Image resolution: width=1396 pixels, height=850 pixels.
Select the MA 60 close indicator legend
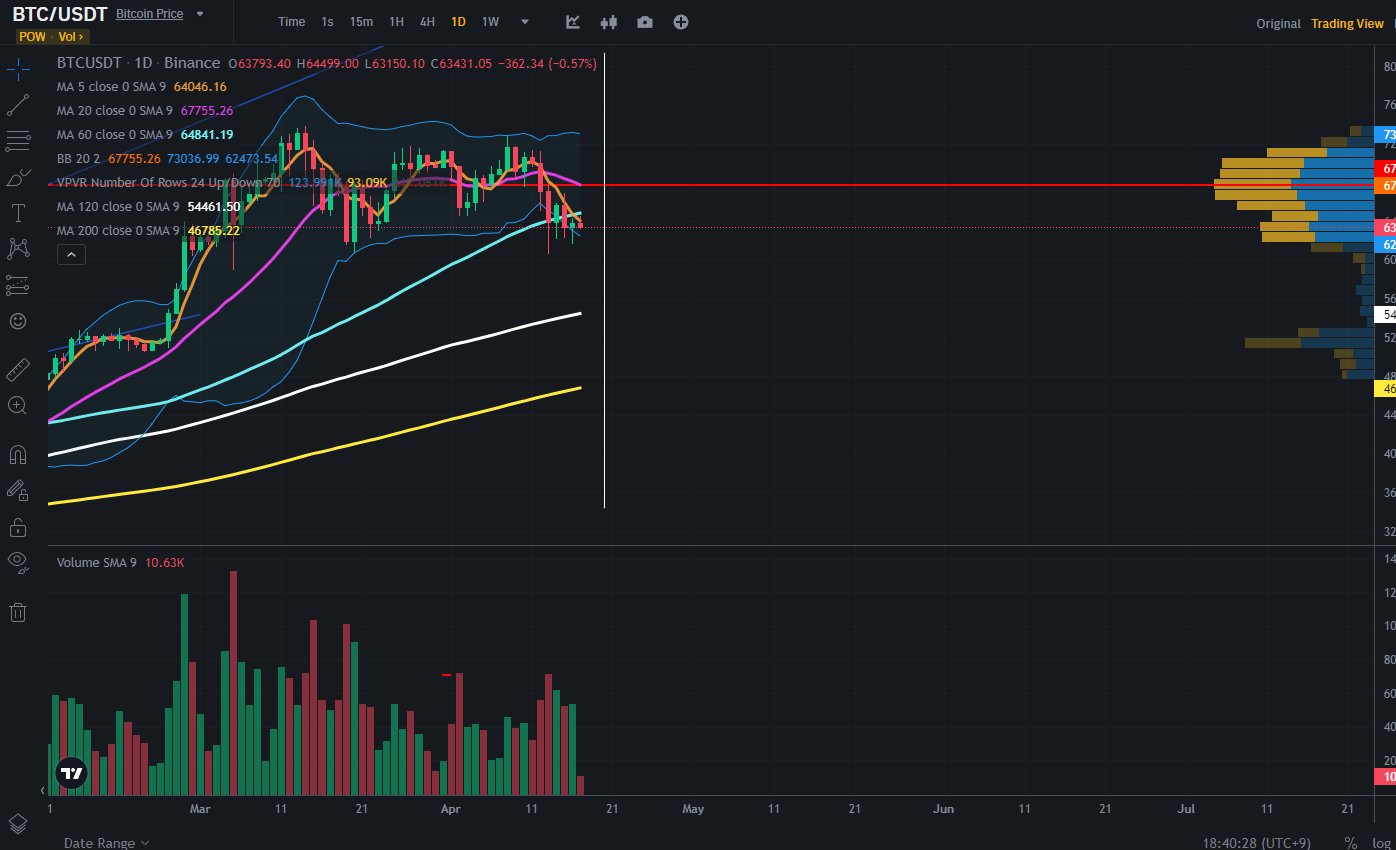pyautogui.click(x=145, y=135)
